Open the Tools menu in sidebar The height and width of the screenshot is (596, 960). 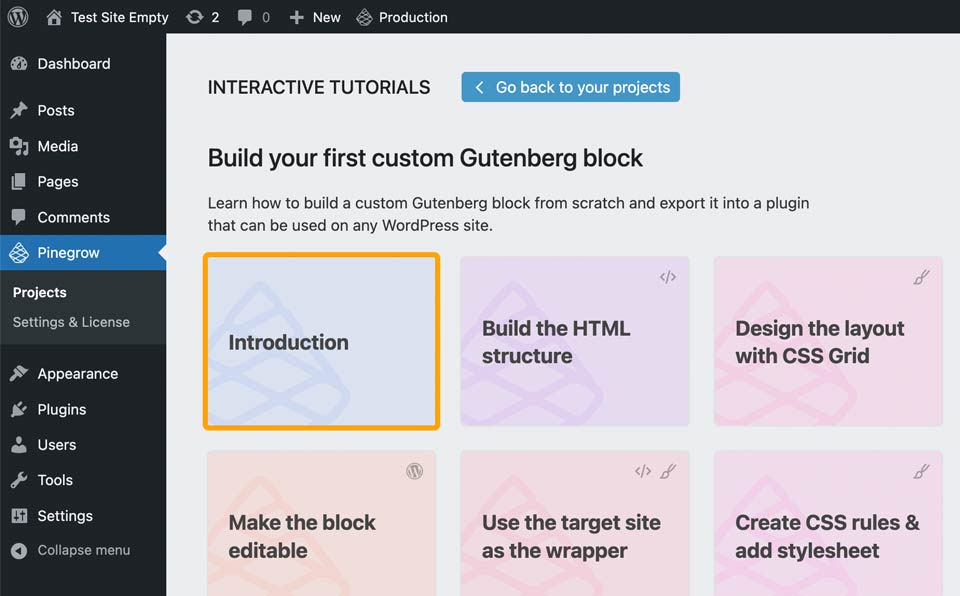pyautogui.click(x=55, y=481)
